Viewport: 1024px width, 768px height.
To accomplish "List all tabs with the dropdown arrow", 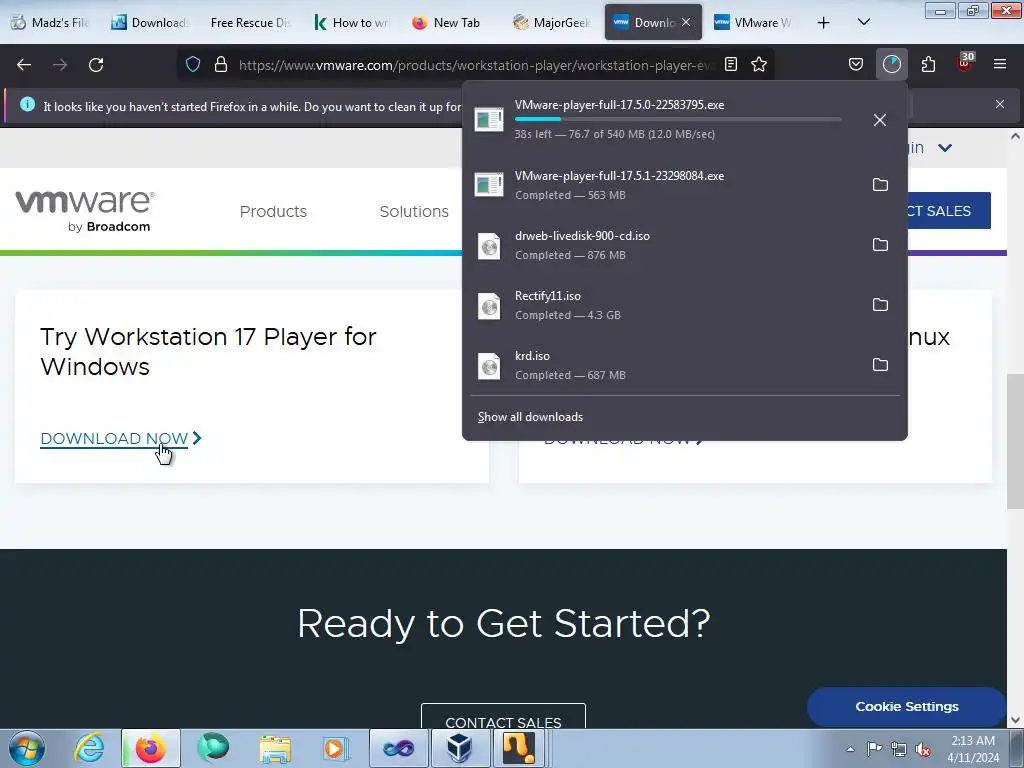I will [863, 23].
